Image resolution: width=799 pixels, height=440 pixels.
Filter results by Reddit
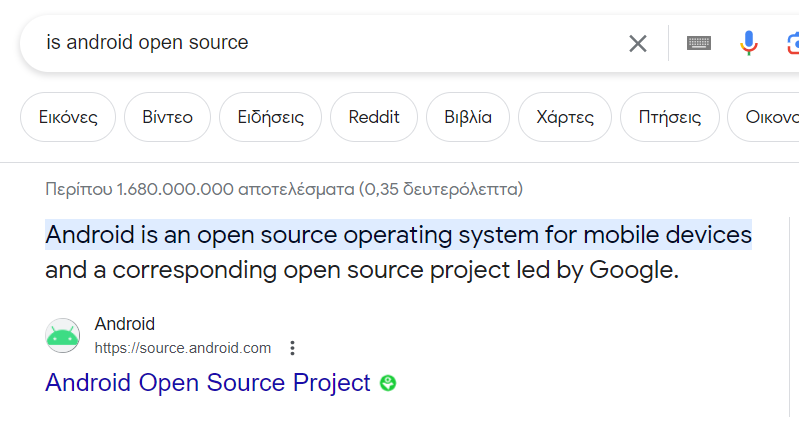(x=374, y=117)
